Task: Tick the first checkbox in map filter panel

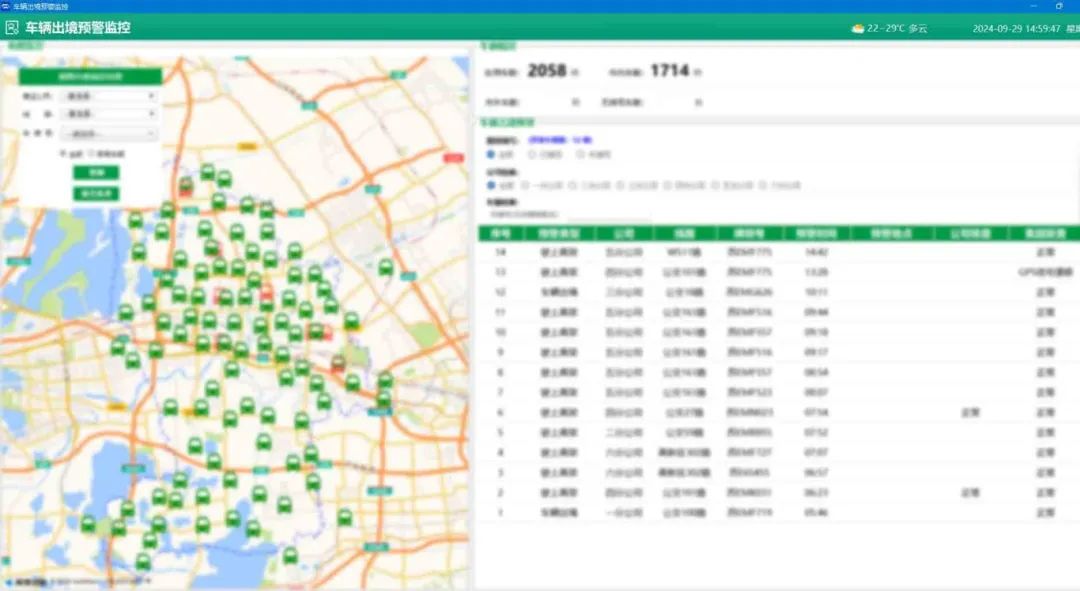Action: [63, 153]
